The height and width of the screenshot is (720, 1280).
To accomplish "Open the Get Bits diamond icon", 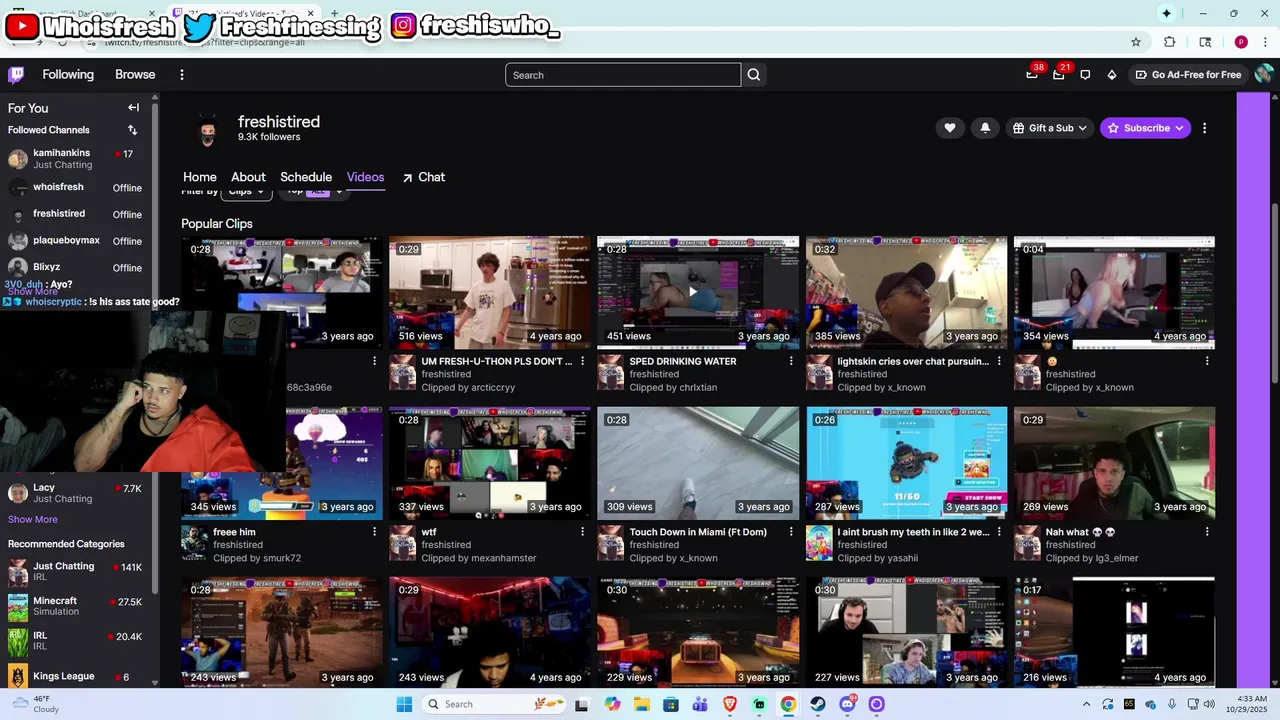I will click(1111, 75).
